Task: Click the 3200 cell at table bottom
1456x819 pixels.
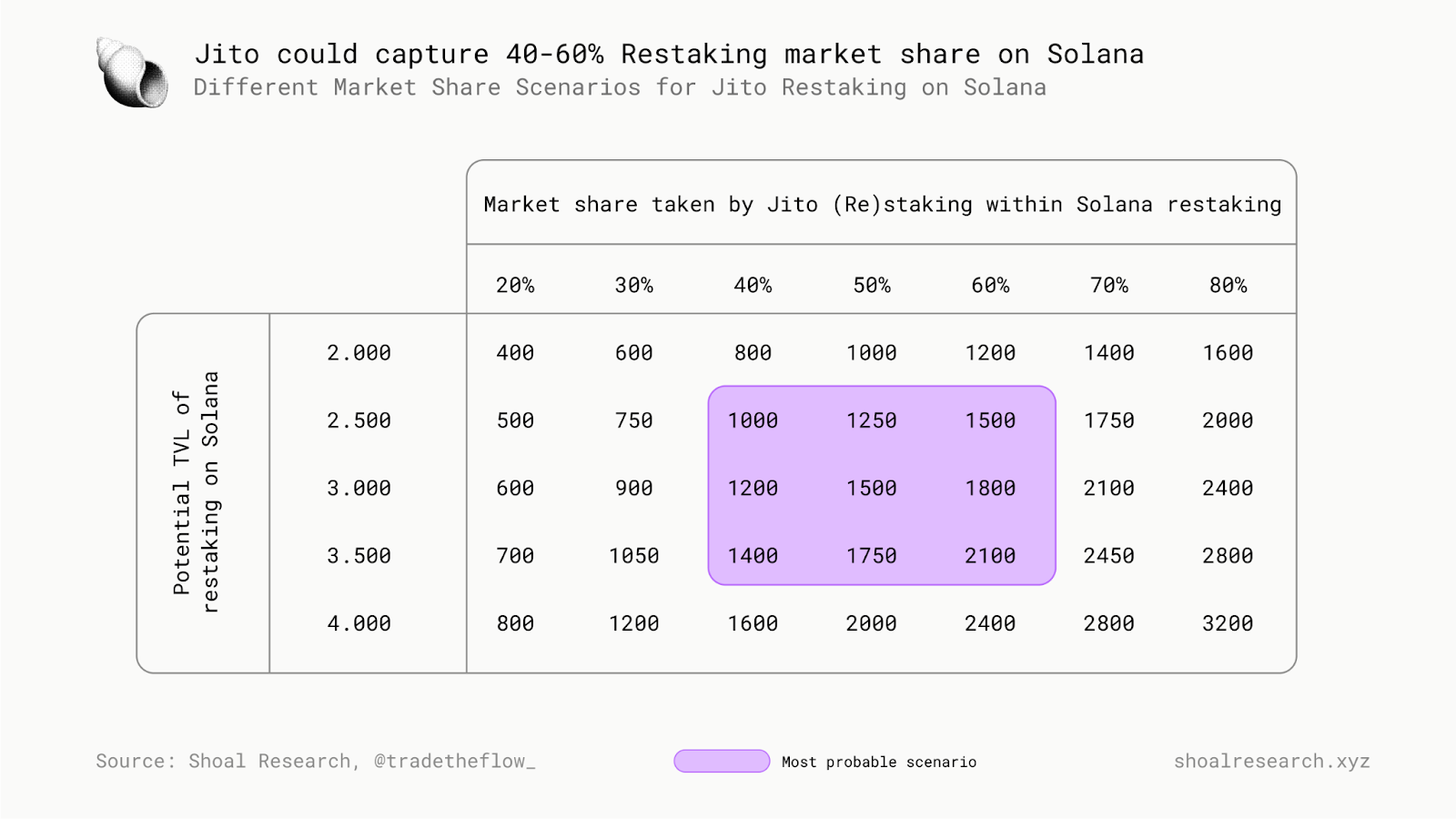Action: [x=1228, y=624]
